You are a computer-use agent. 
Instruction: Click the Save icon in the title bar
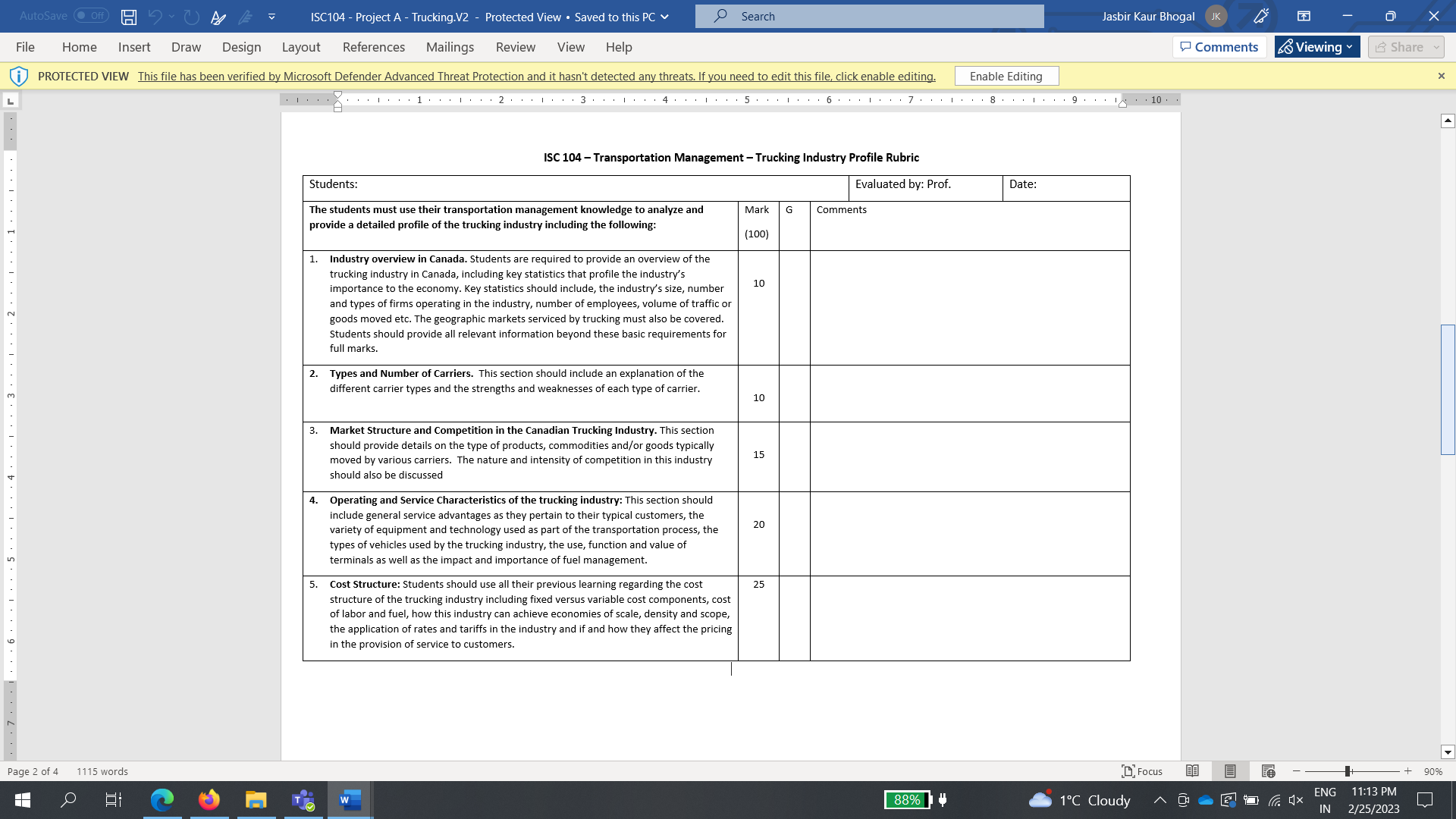coord(129,17)
